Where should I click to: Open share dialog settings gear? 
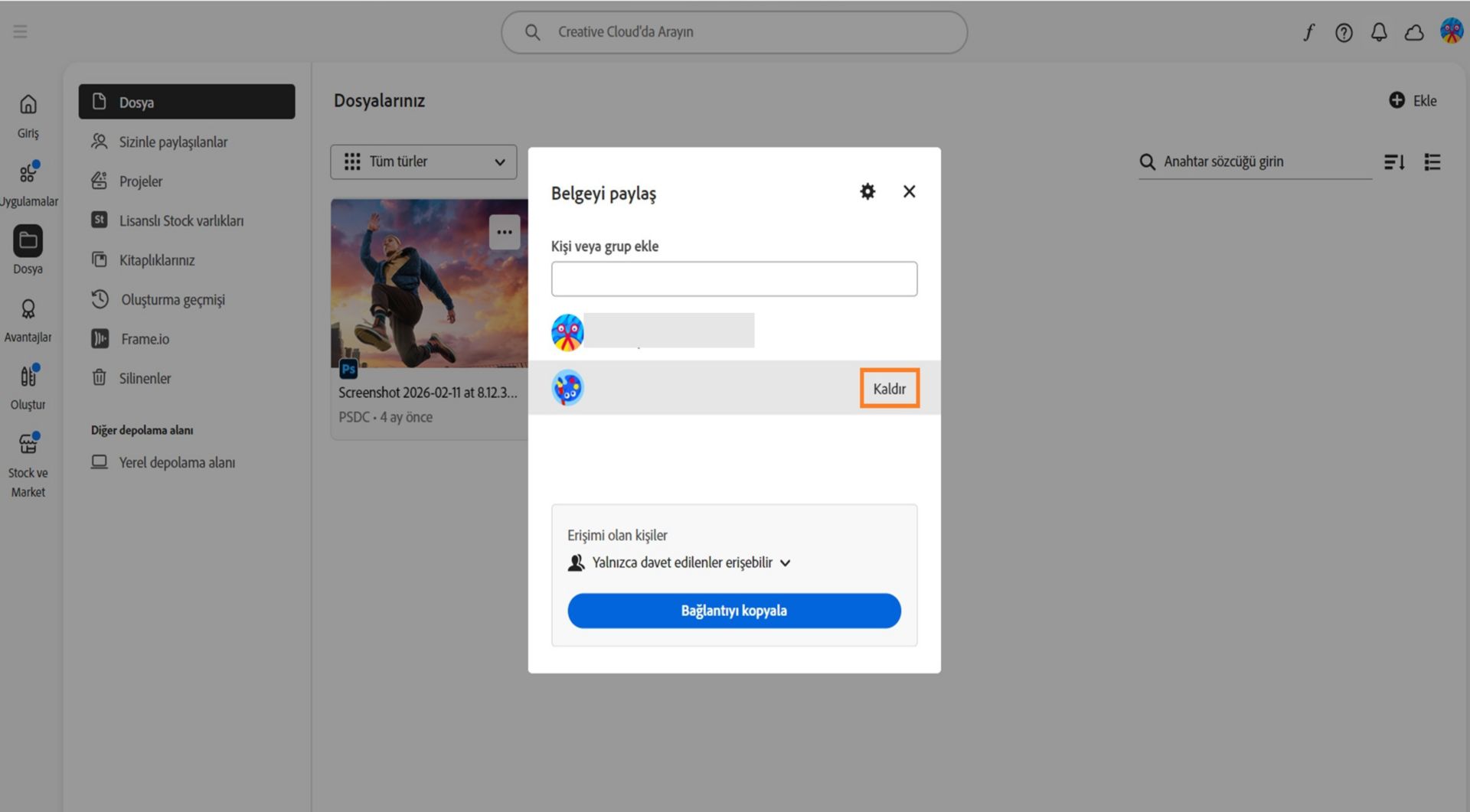867,191
